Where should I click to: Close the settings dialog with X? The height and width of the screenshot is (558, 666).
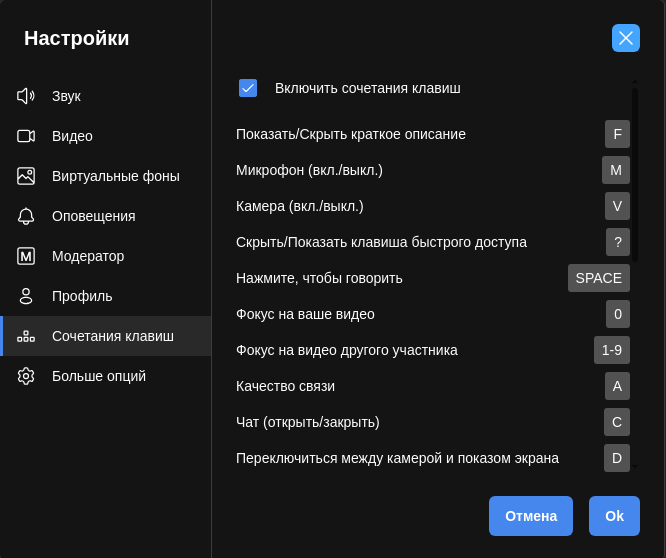626,38
